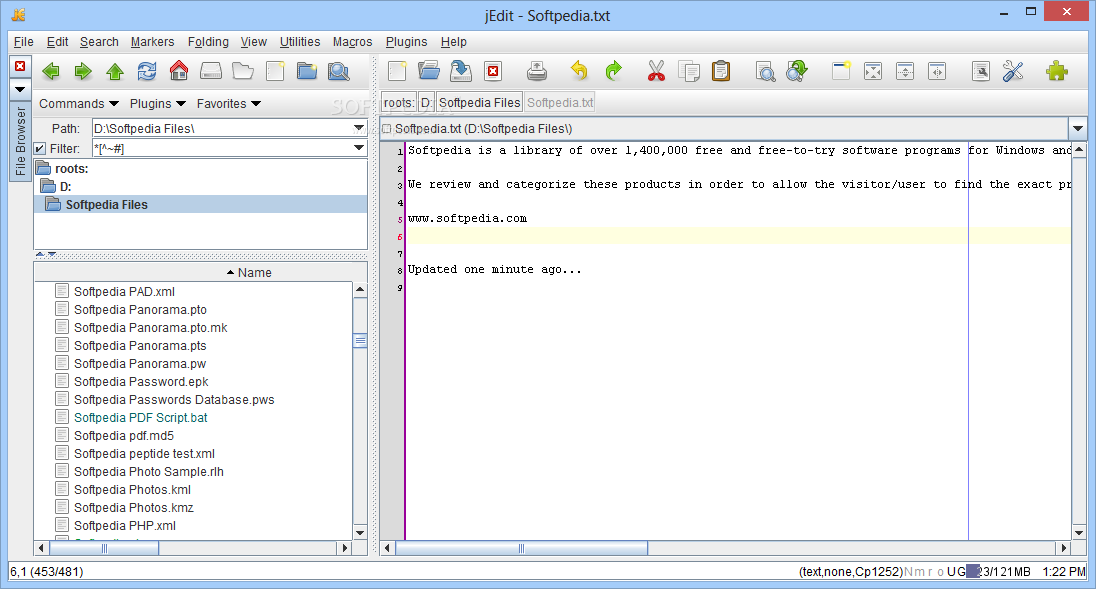Screen dimensions: 1096x589
Task: Open the Folding menu
Action: [x=208, y=42]
